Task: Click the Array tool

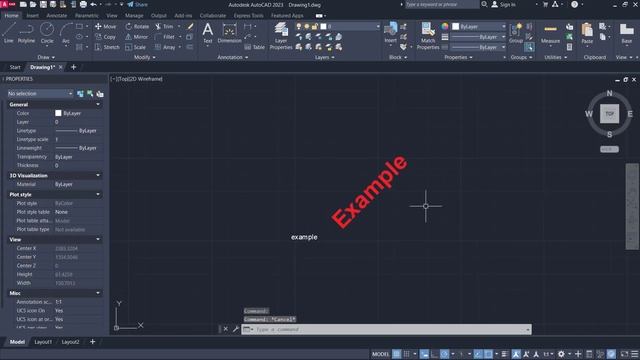Action: coord(165,47)
